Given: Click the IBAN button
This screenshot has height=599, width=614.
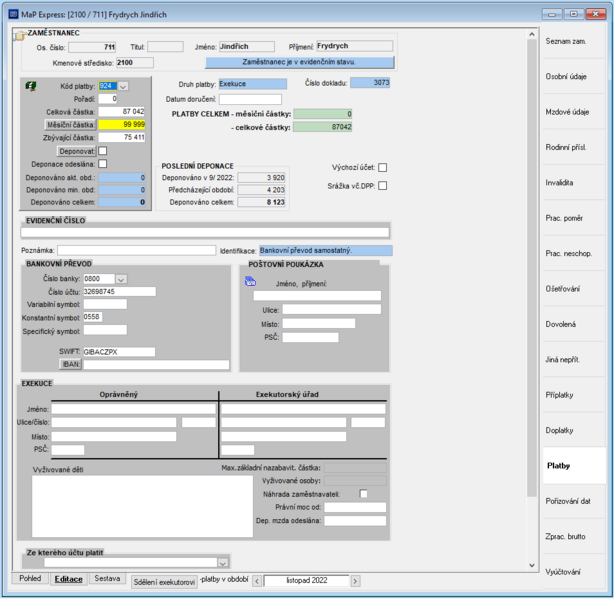Looking at the screenshot, I should [x=70, y=364].
